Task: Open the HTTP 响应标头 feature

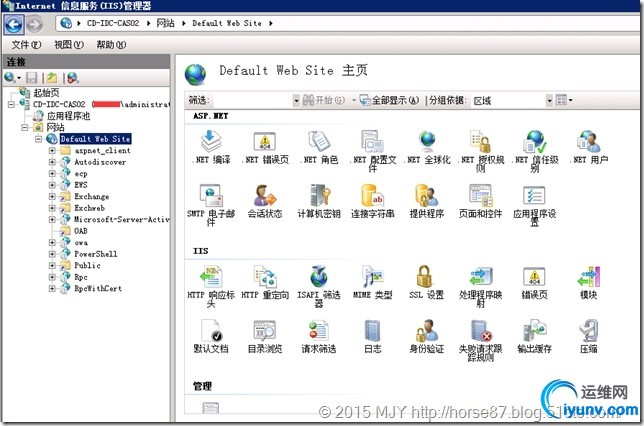Action: point(211,286)
